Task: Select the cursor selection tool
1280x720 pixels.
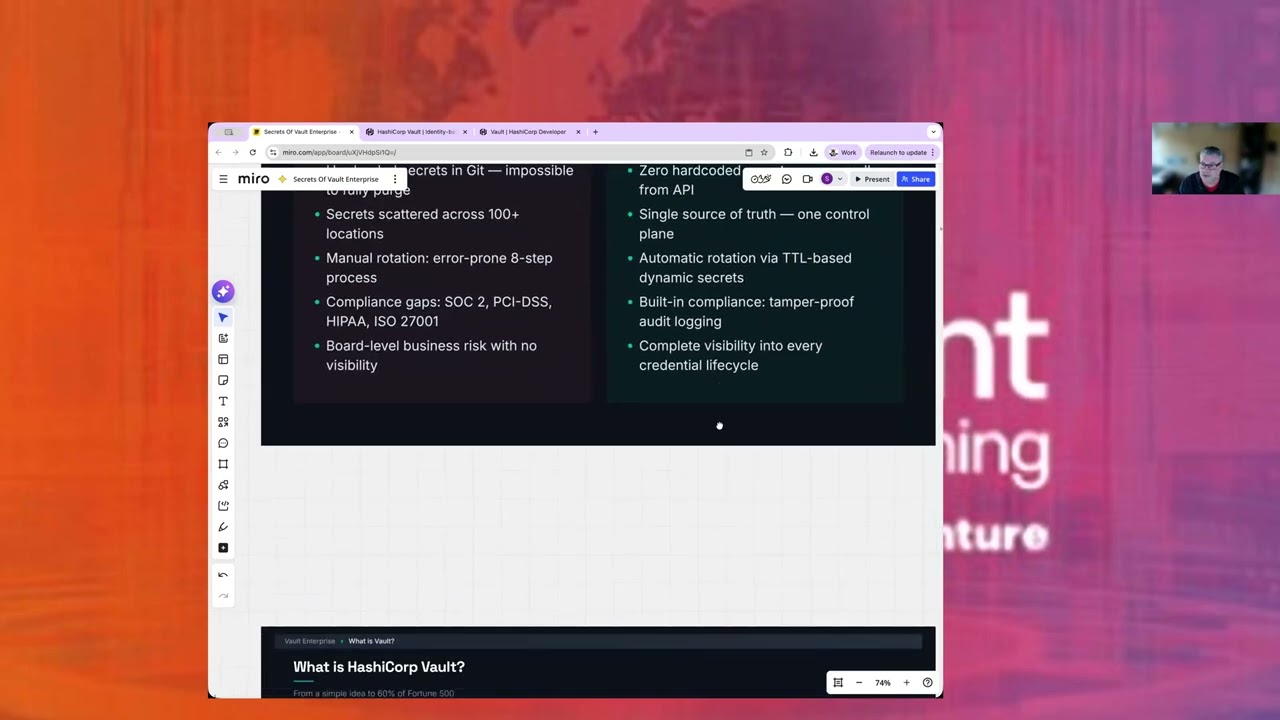Action: [223, 317]
